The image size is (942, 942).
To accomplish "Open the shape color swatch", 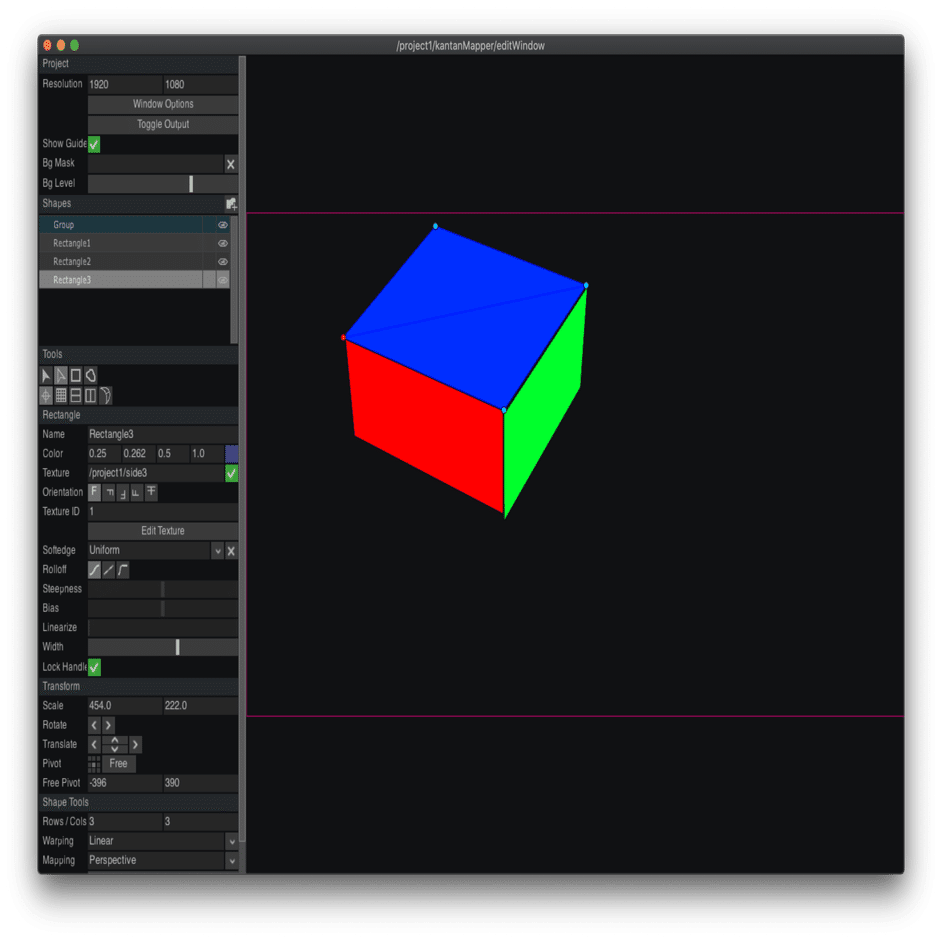I will tap(231, 454).
